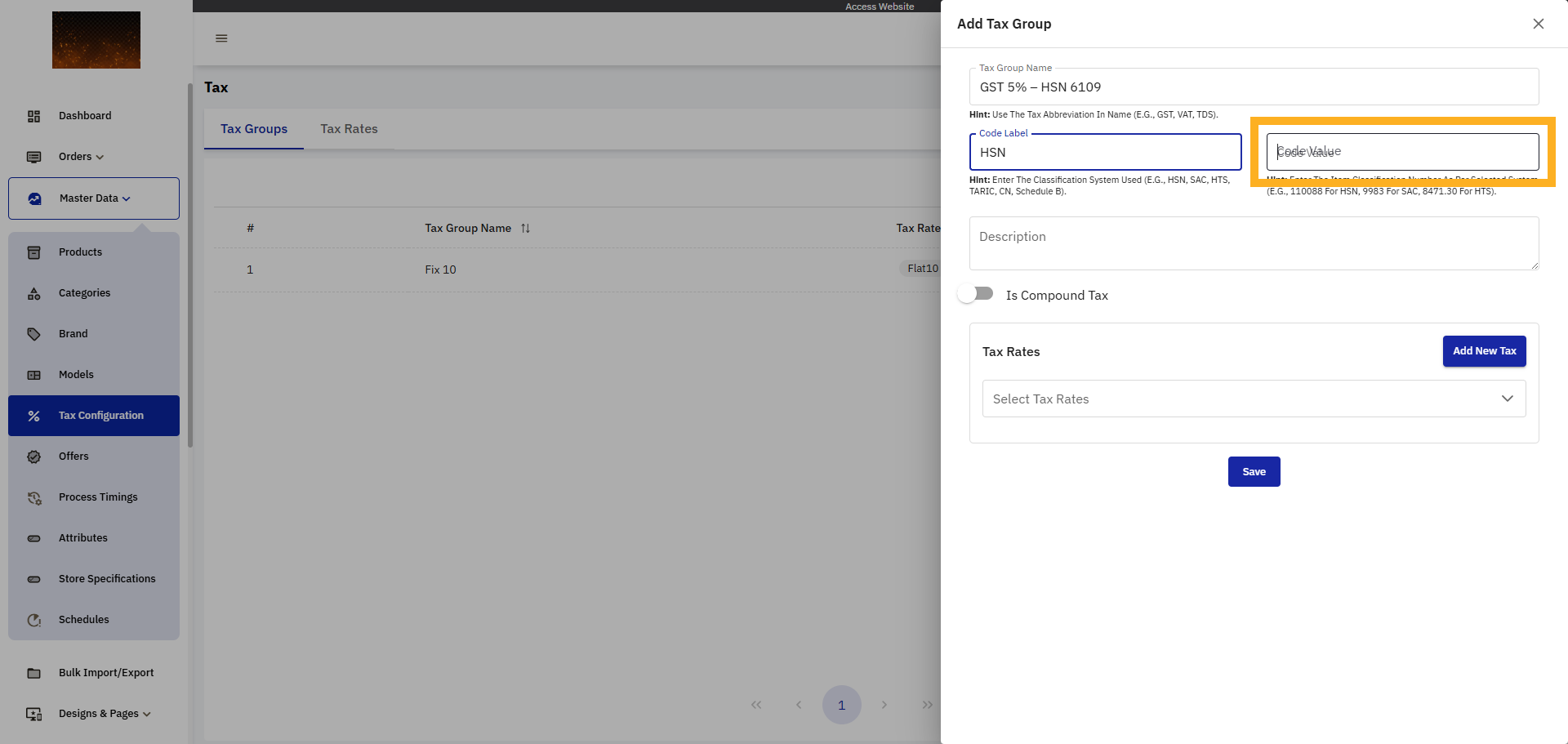The height and width of the screenshot is (744, 1568).
Task: Expand the Orders menu
Action: [x=81, y=157]
